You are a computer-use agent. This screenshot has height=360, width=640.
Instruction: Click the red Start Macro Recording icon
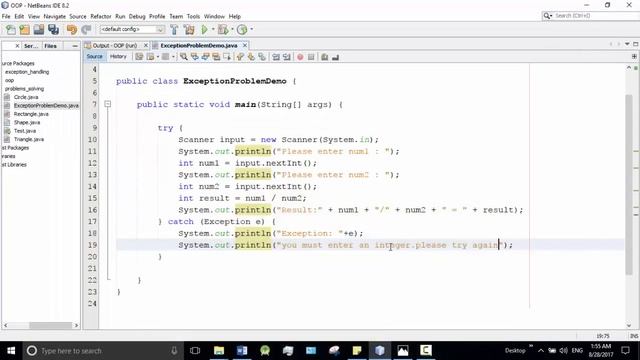coord(300,57)
